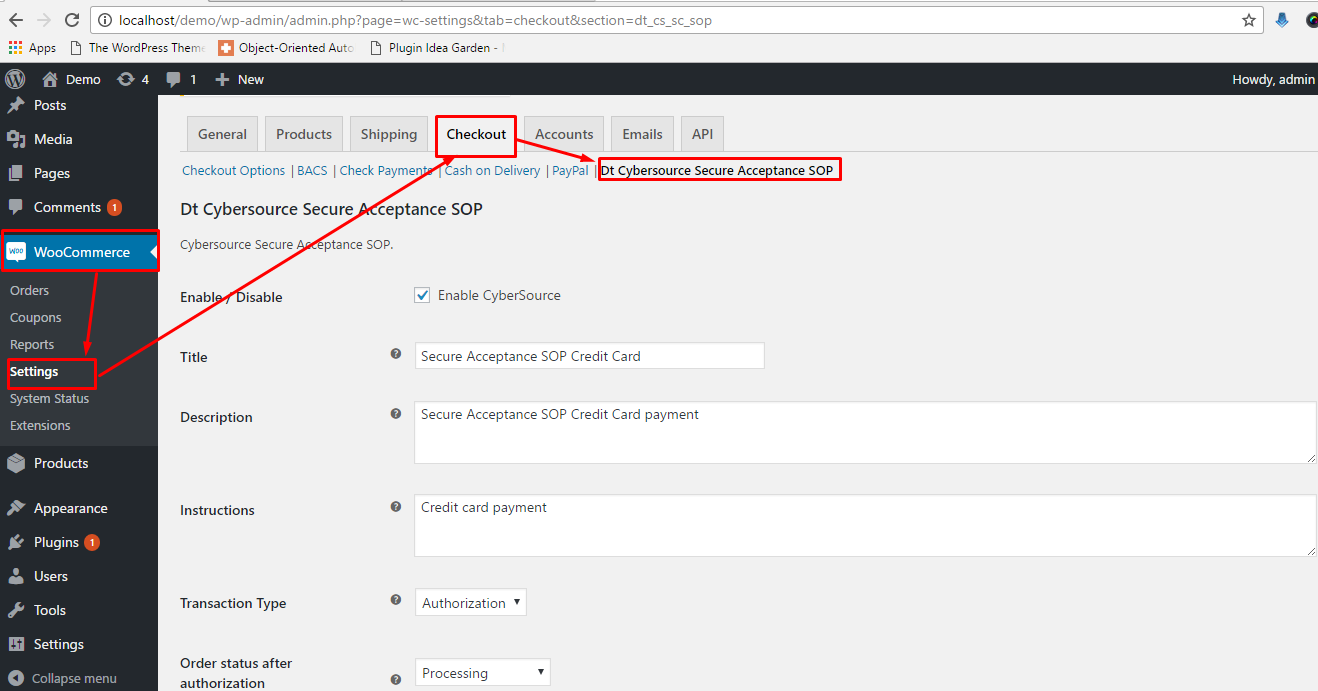Image resolution: width=1318 pixels, height=691 pixels.
Task: Click the + New button in admin bar
Action: click(239, 79)
